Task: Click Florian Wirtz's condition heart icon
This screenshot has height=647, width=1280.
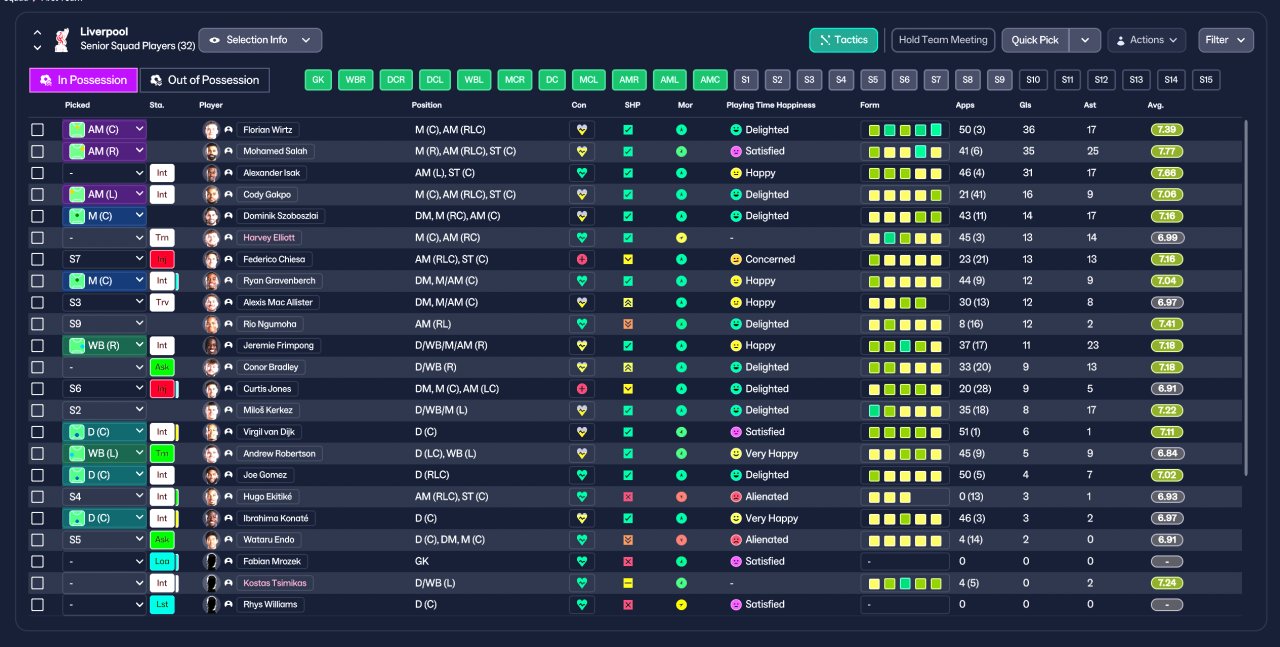Action: (581, 130)
